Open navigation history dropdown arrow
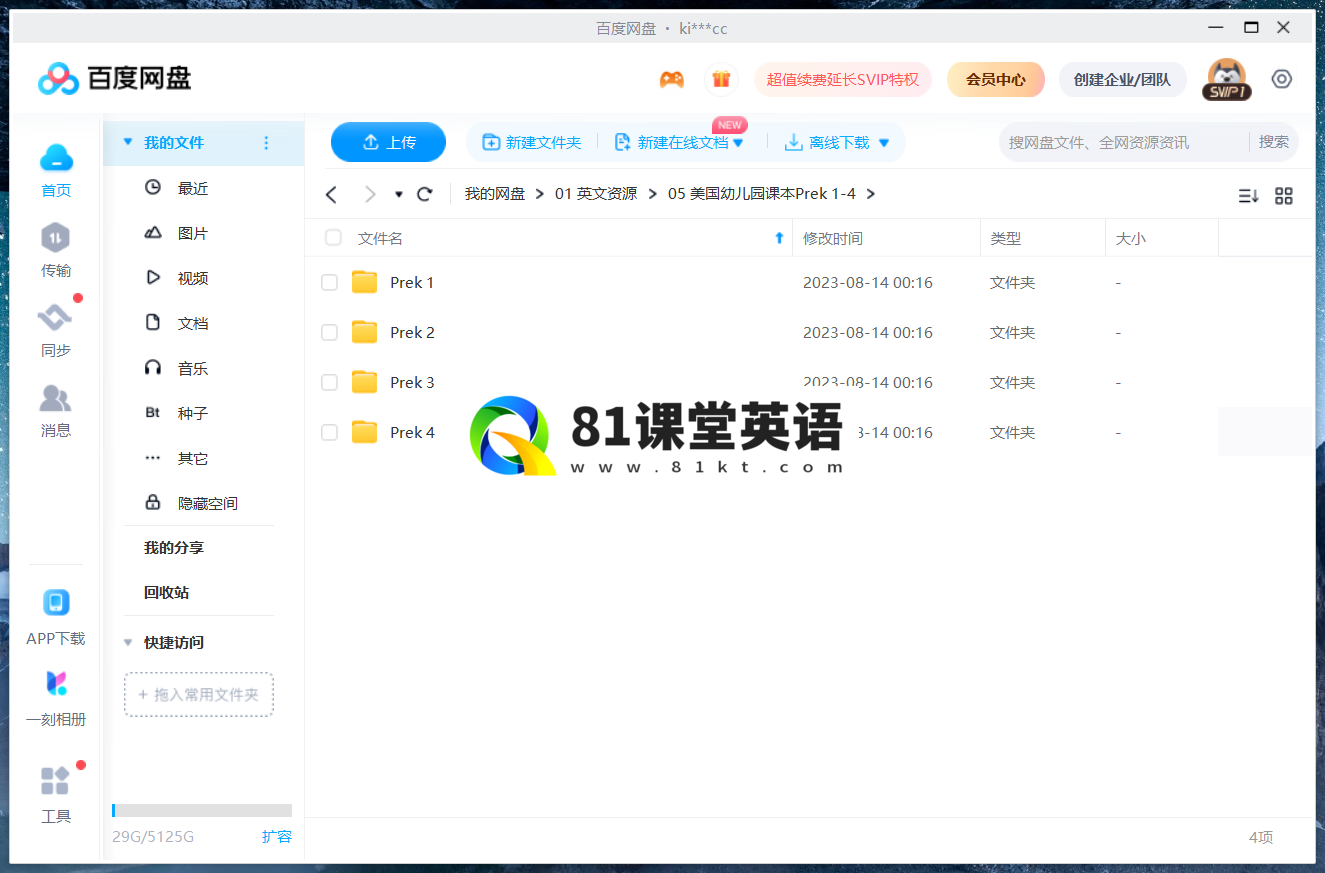 399,194
